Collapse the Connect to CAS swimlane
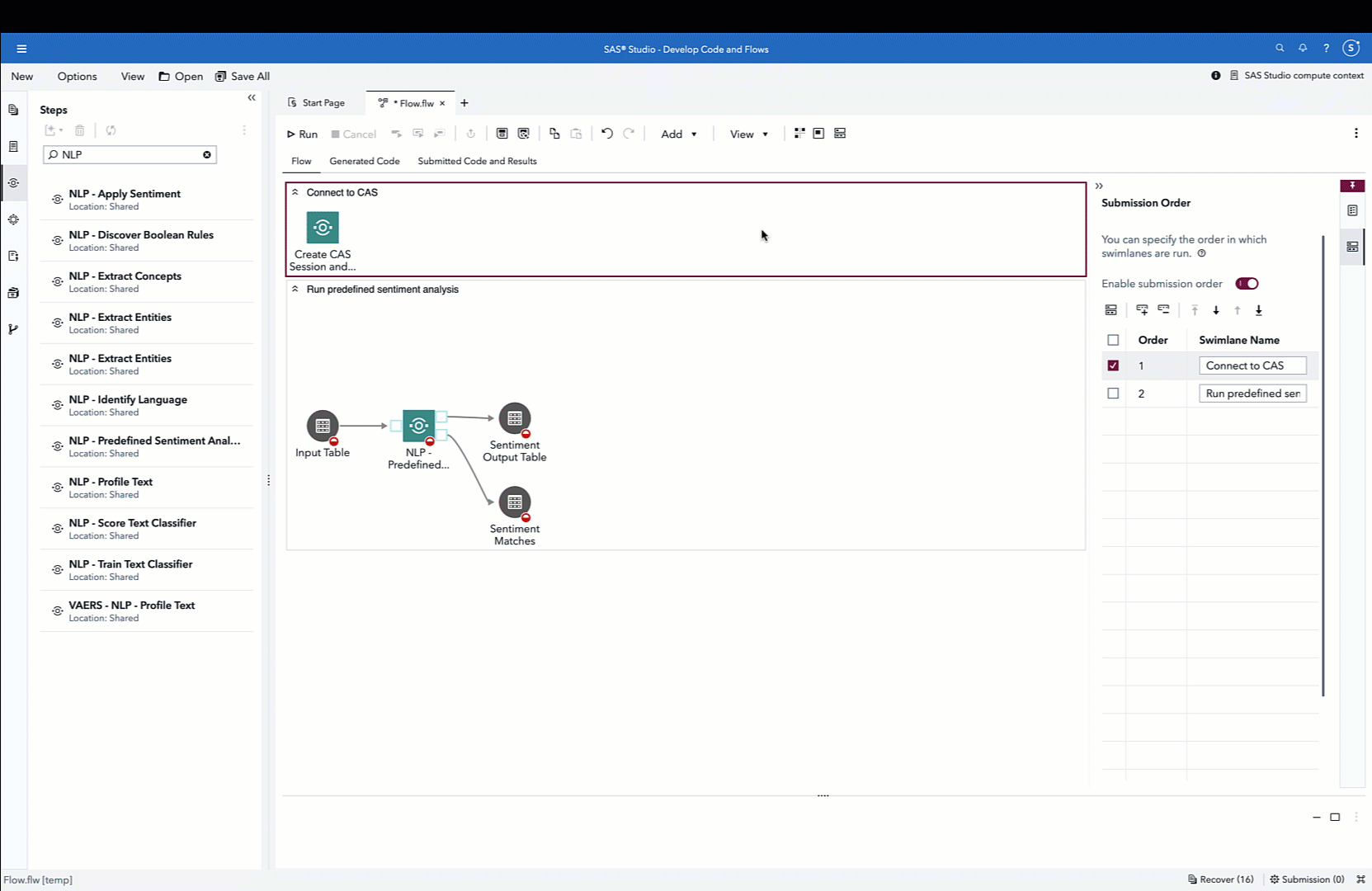Viewport: 1372px width, 891px height. coord(295,192)
